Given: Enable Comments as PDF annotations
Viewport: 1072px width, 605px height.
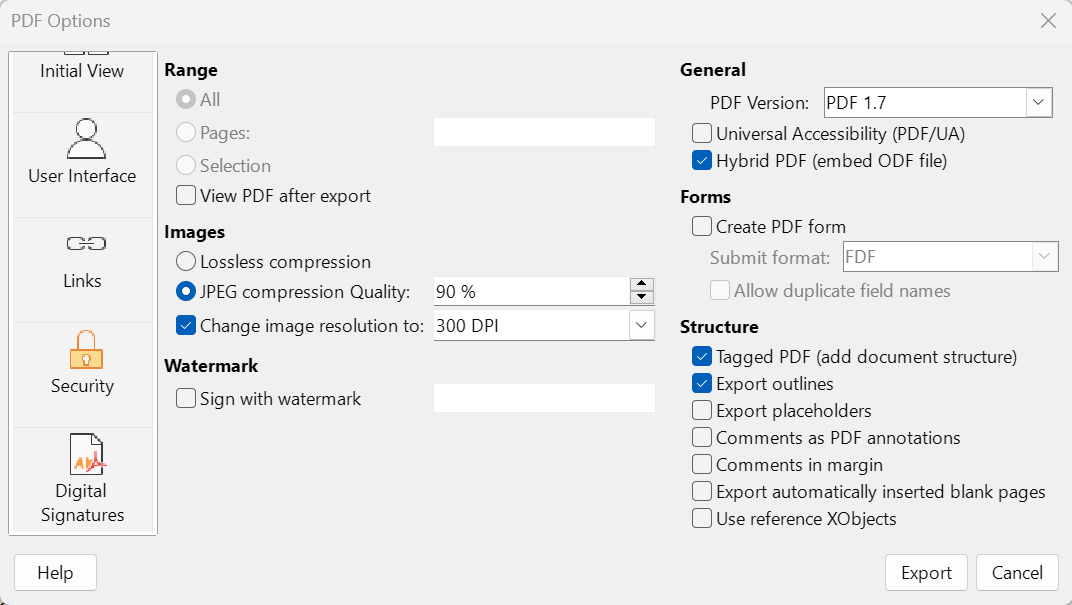Looking at the screenshot, I should (702, 438).
